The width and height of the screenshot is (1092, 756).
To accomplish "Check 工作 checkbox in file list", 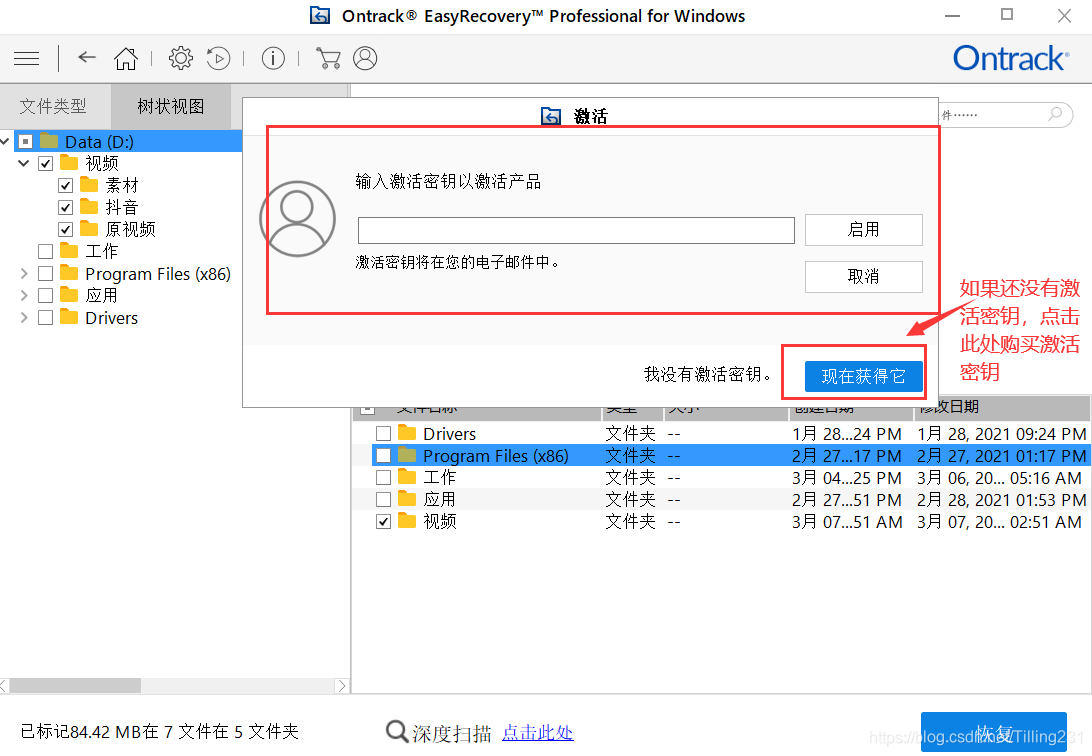I will click(383, 478).
